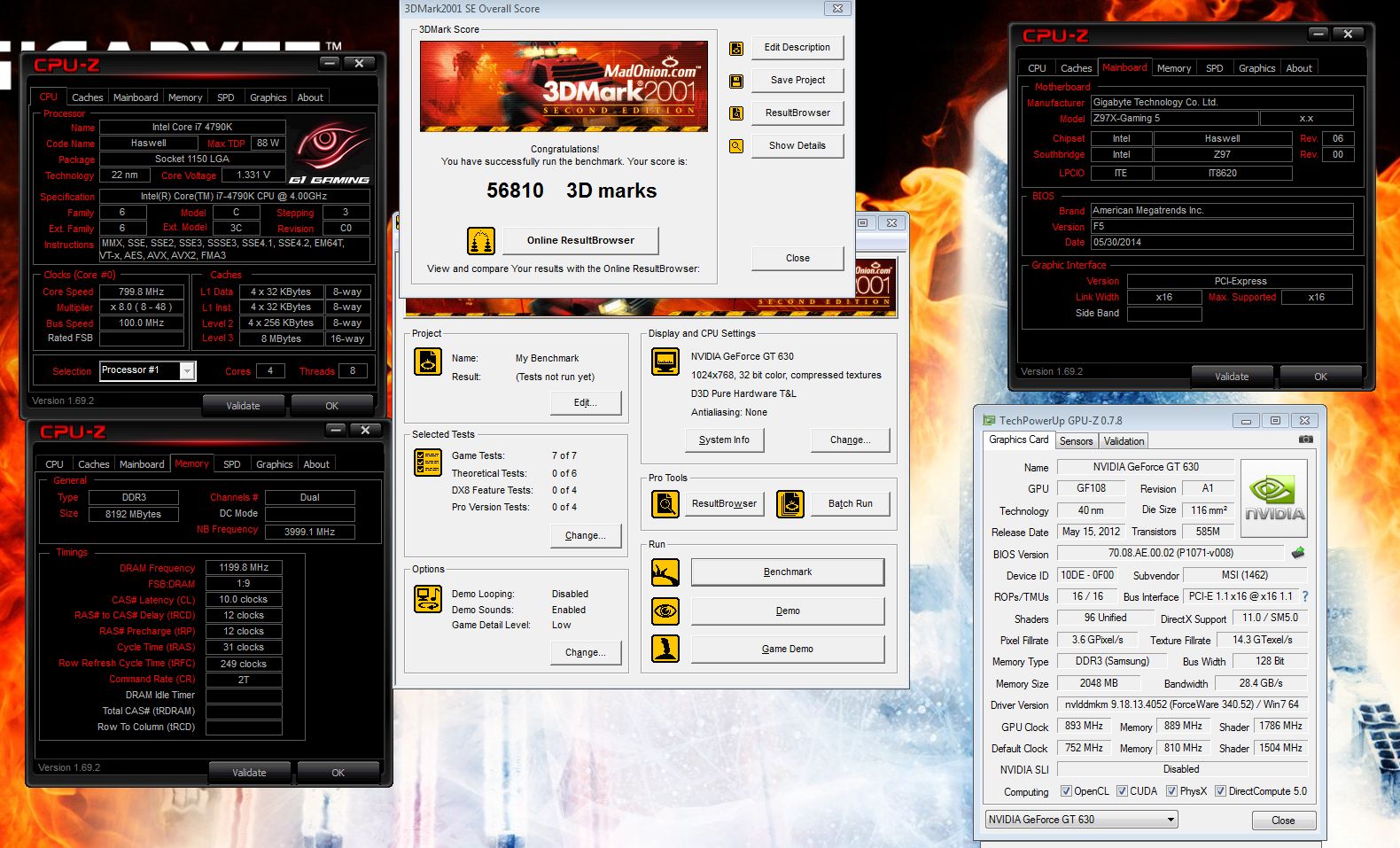
Task: Click the GPU-Z title bar application icon
Action: (988, 421)
